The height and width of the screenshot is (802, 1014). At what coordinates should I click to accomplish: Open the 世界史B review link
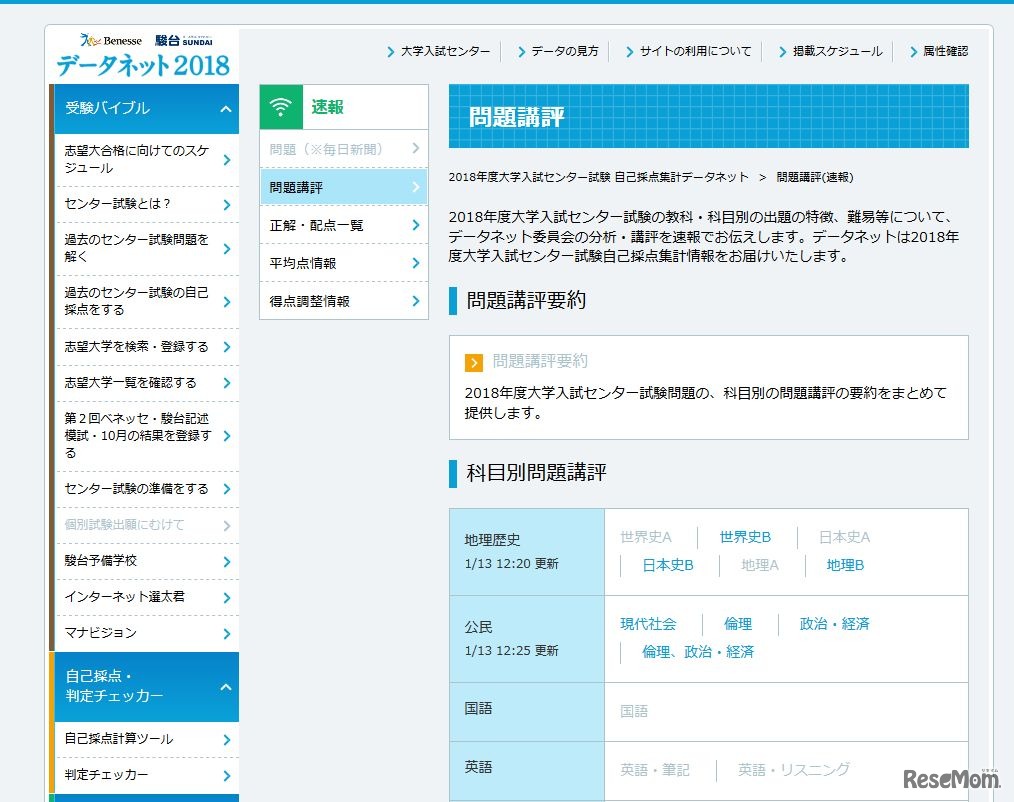(744, 536)
